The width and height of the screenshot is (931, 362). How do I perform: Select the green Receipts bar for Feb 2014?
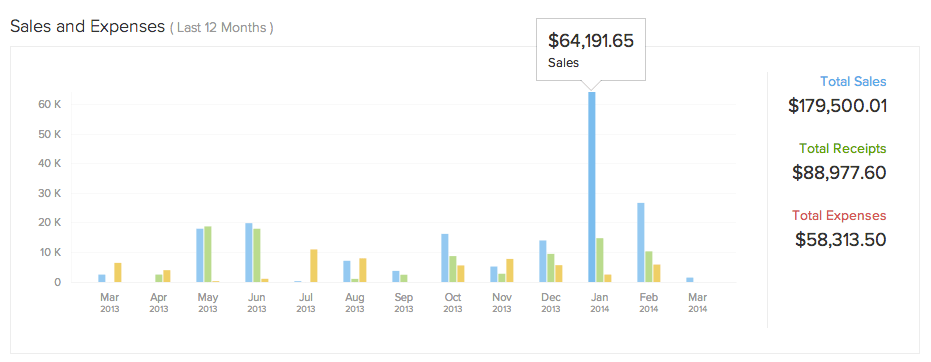(x=649, y=267)
